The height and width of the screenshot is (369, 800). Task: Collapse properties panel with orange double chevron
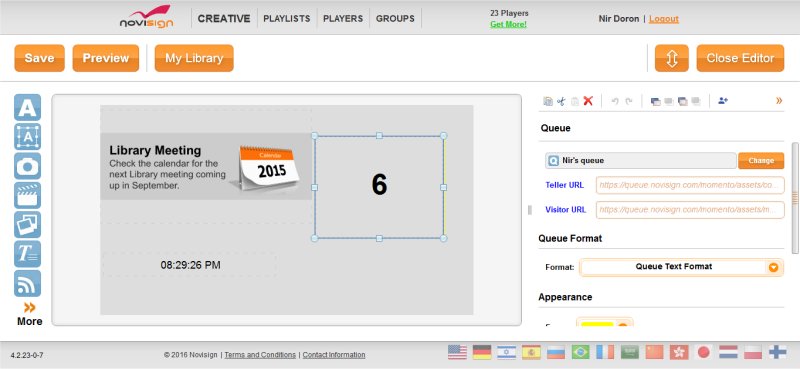[779, 101]
